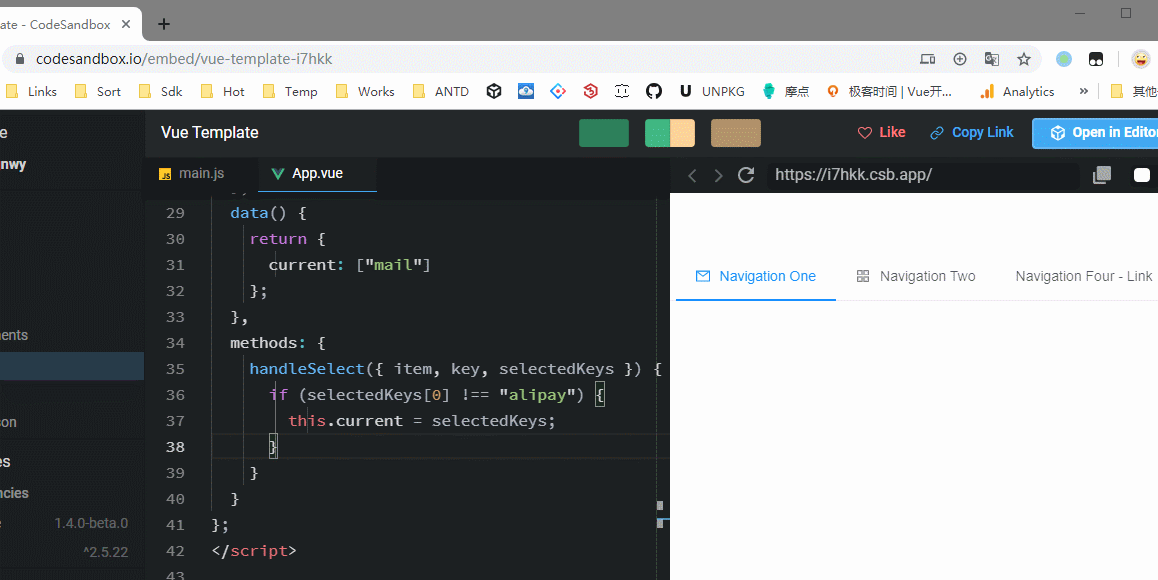Image resolution: width=1158 pixels, height=580 pixels.
Task: Switch to App.vue file tab
Action: coord(318,174)
